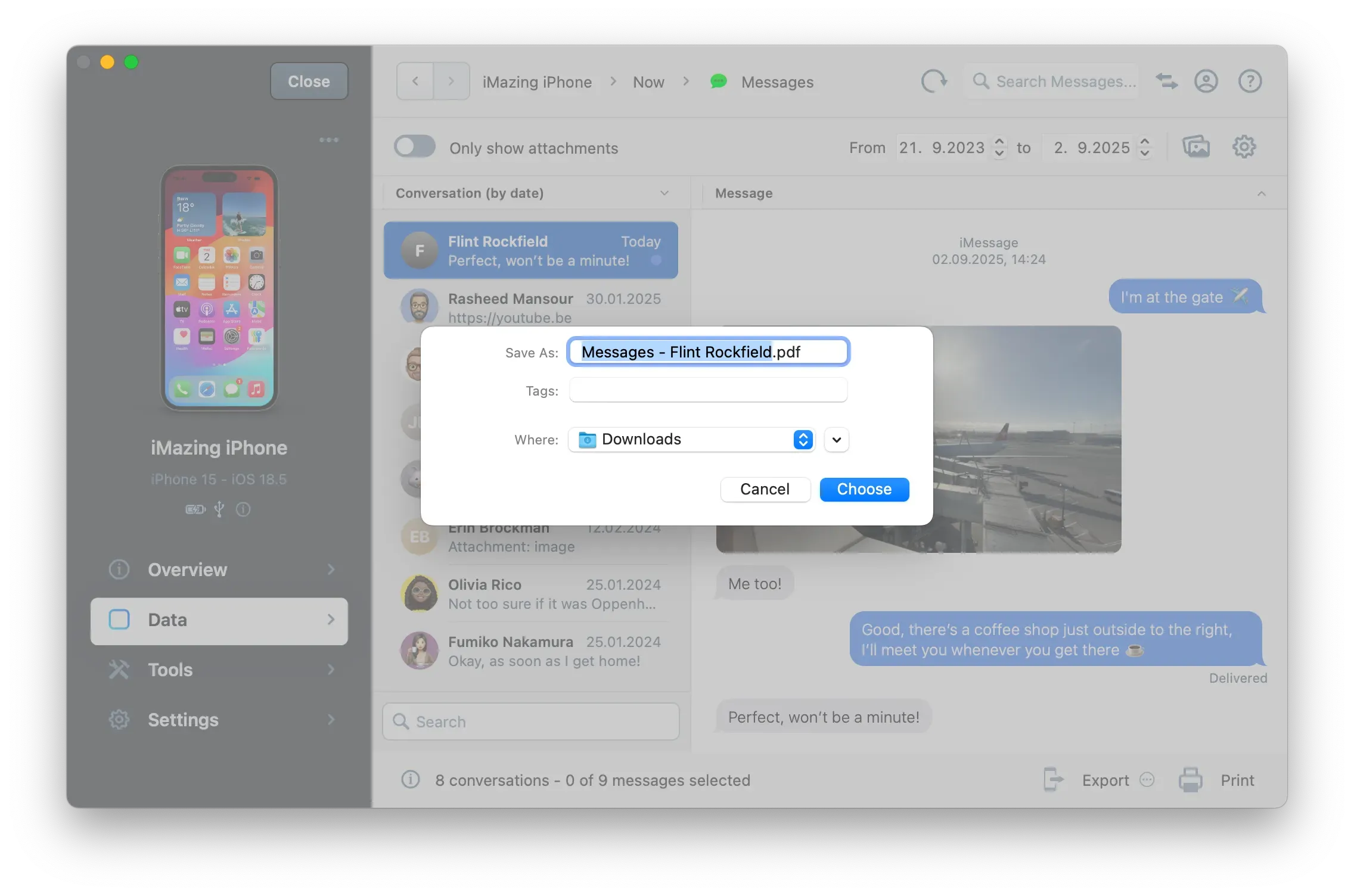This screenshot has width=1354, height=896.
Task: Collapse the Message panel with top chevron
Action: 1262,193
